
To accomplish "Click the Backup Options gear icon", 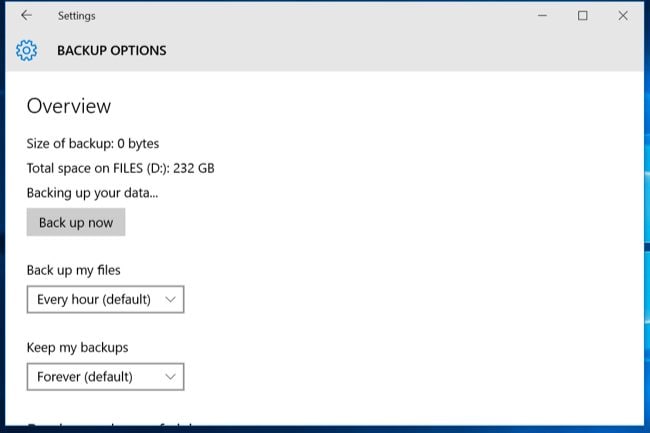I will click(x=27, y=50).
